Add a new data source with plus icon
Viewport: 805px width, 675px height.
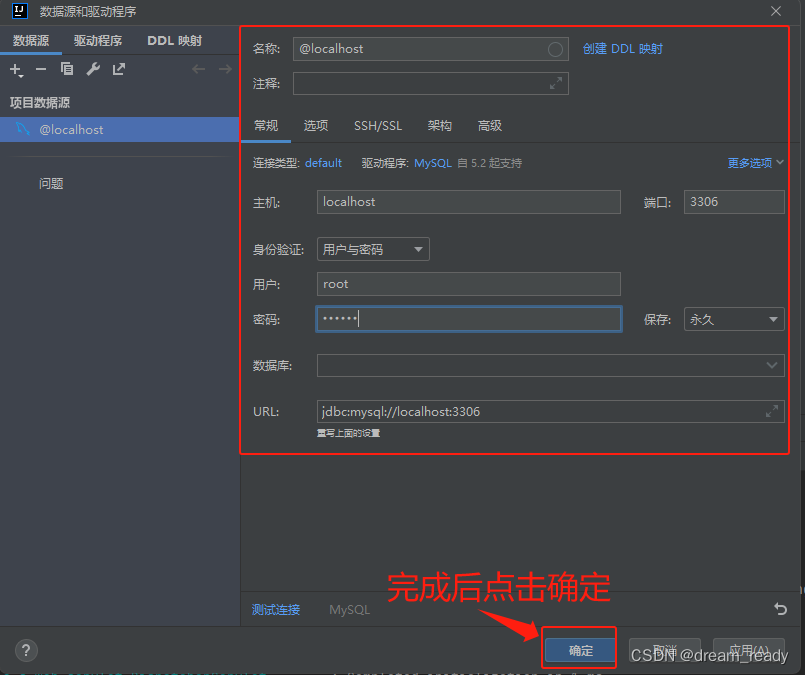tap(16, 69)
